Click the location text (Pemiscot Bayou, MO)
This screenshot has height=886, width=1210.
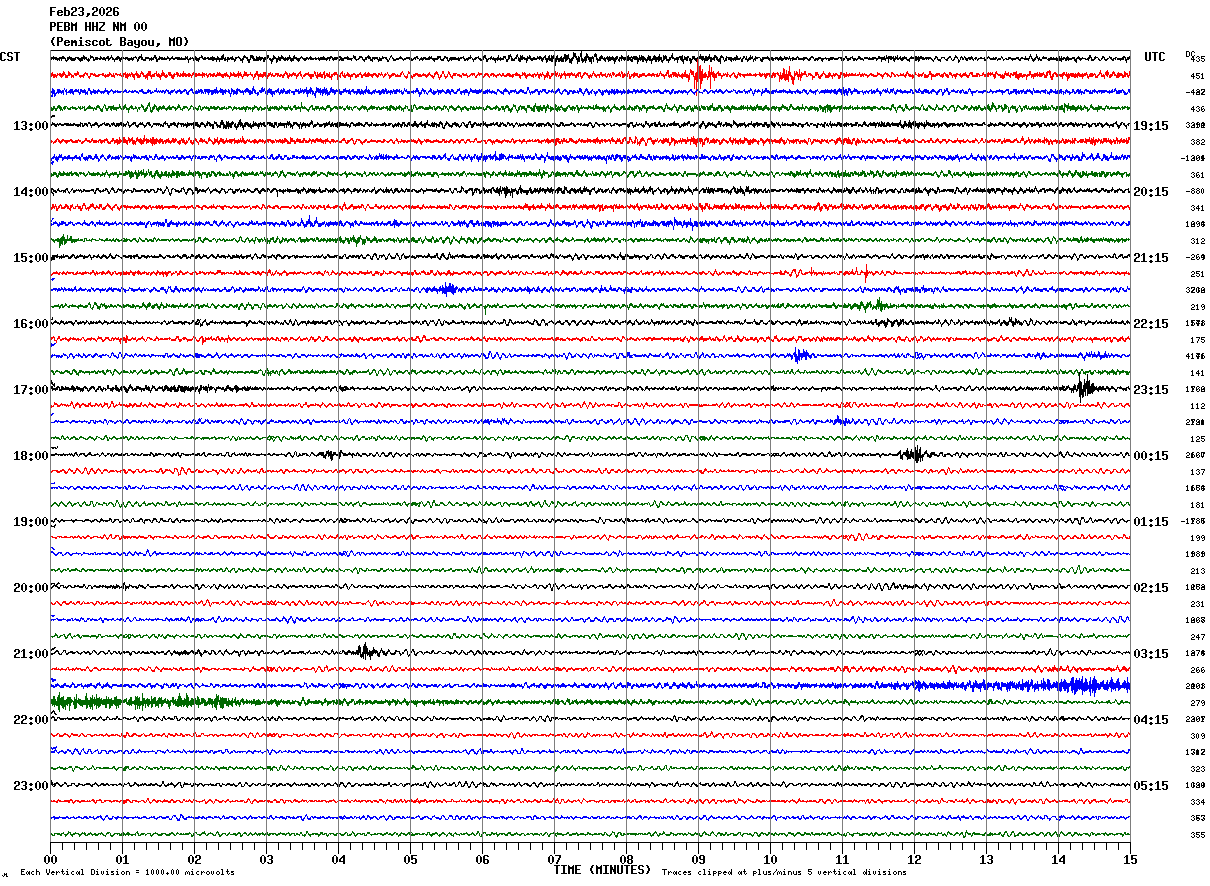tap(119, 42)
